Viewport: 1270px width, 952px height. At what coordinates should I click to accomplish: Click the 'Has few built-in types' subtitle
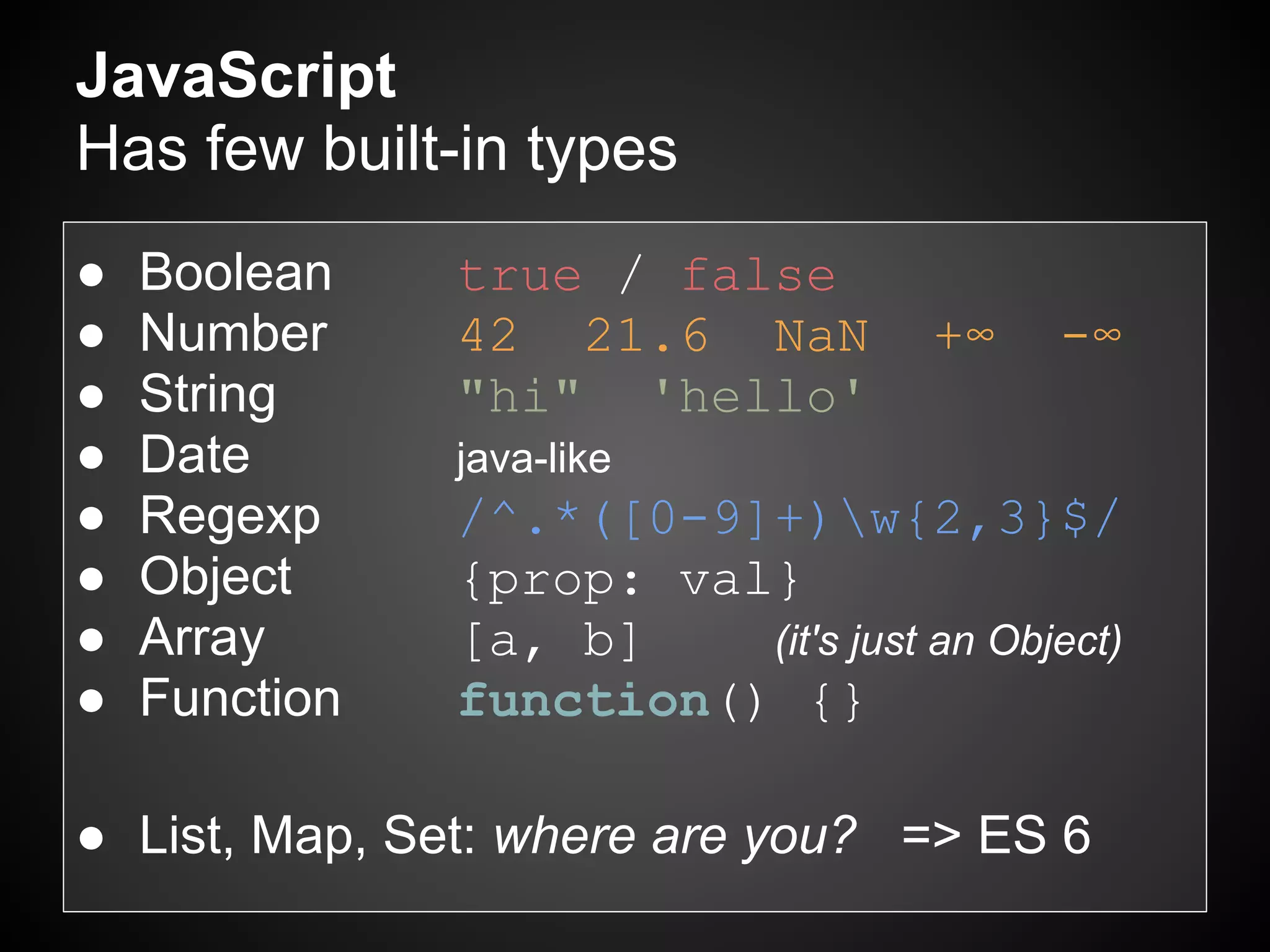point(376,149)
